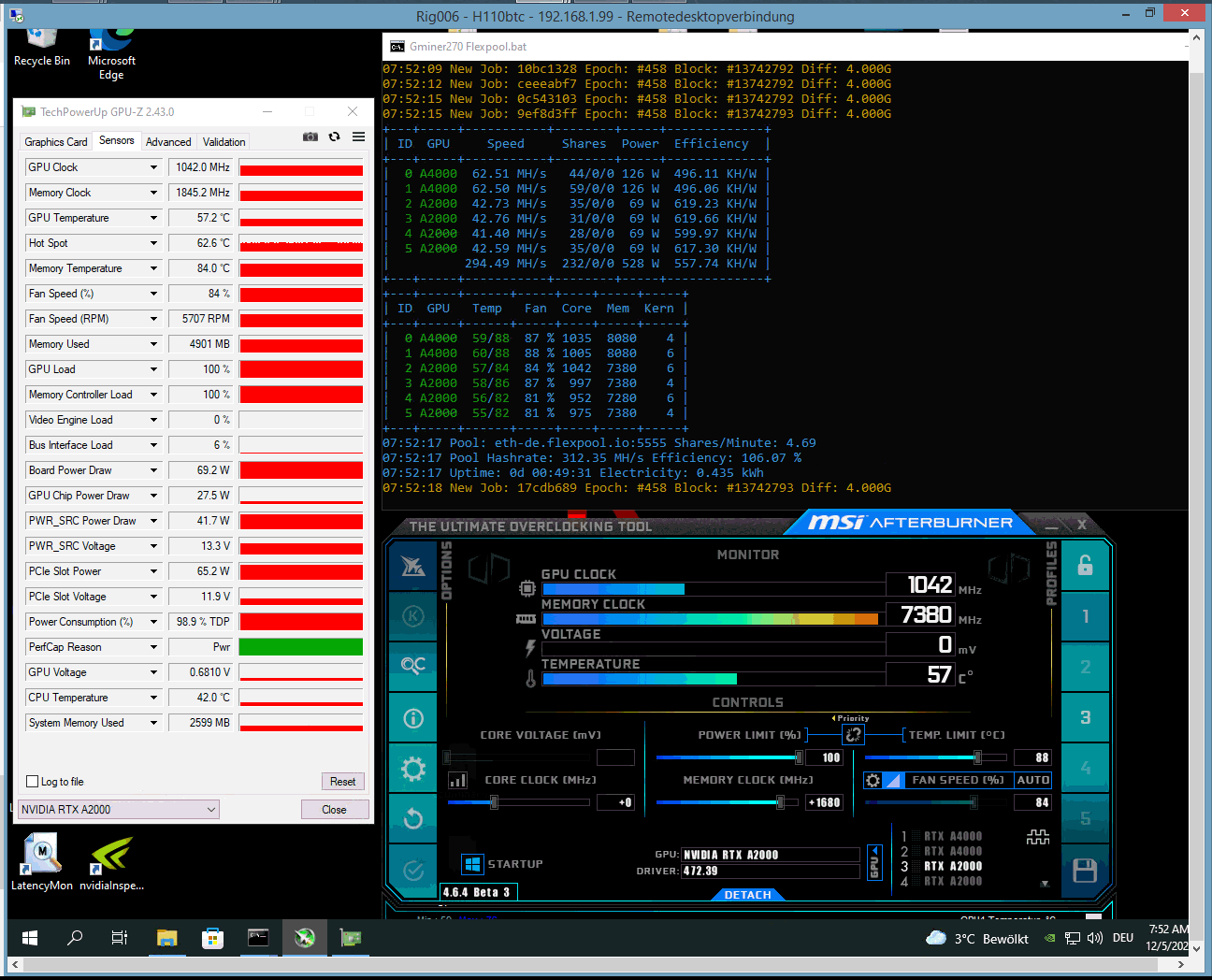Open voltage/frequency curve editor bars icon

[458, 780]
